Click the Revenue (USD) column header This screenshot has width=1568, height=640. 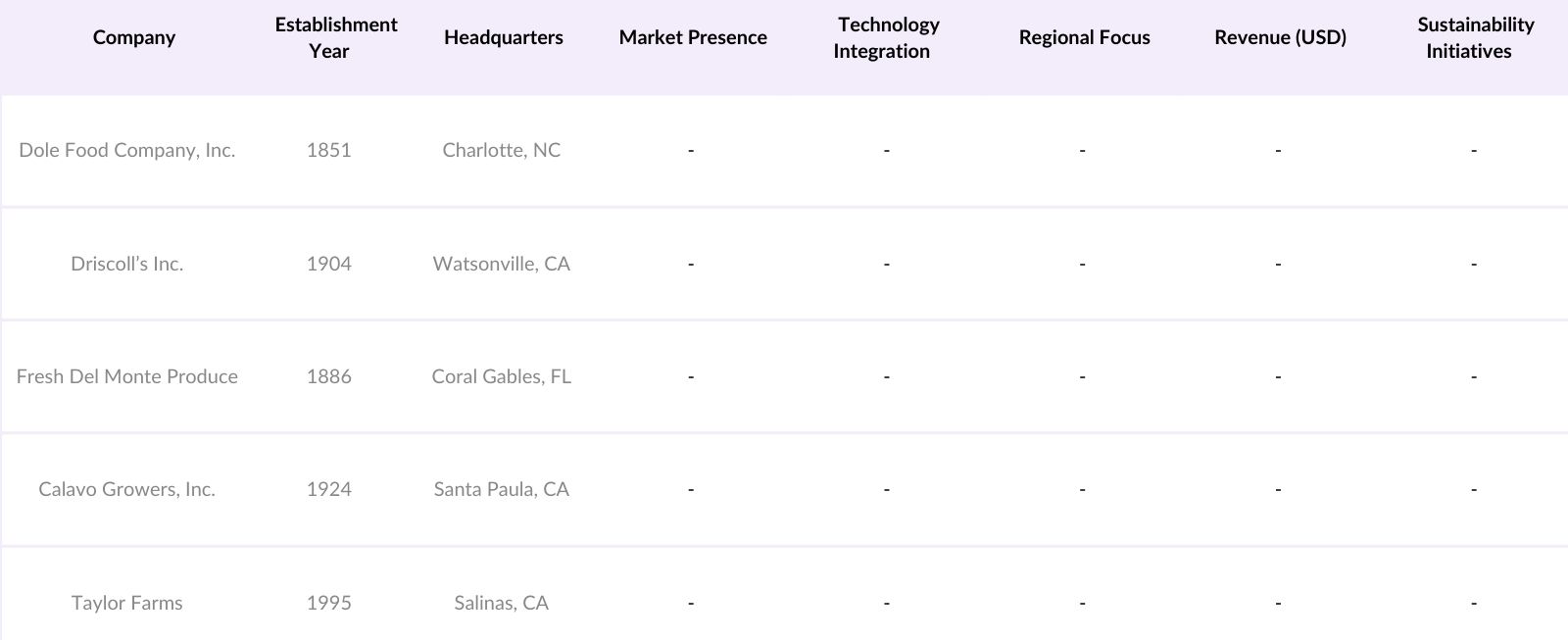(1280, 38)
